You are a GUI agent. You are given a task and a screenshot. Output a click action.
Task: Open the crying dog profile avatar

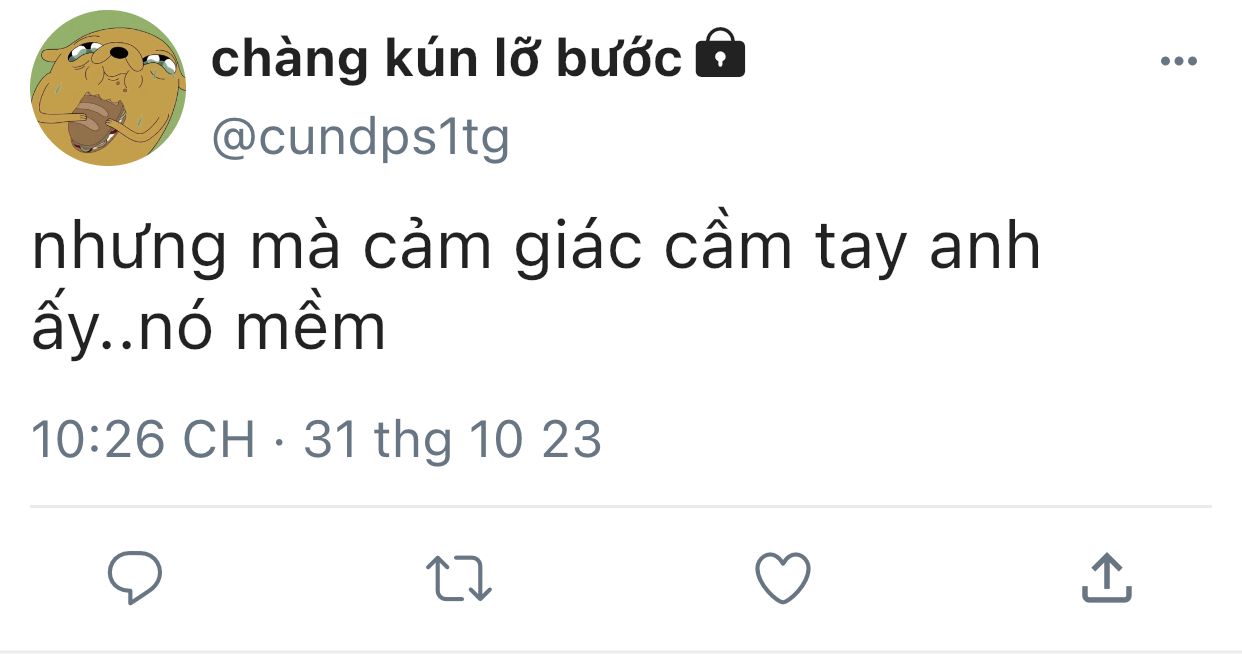108,88
